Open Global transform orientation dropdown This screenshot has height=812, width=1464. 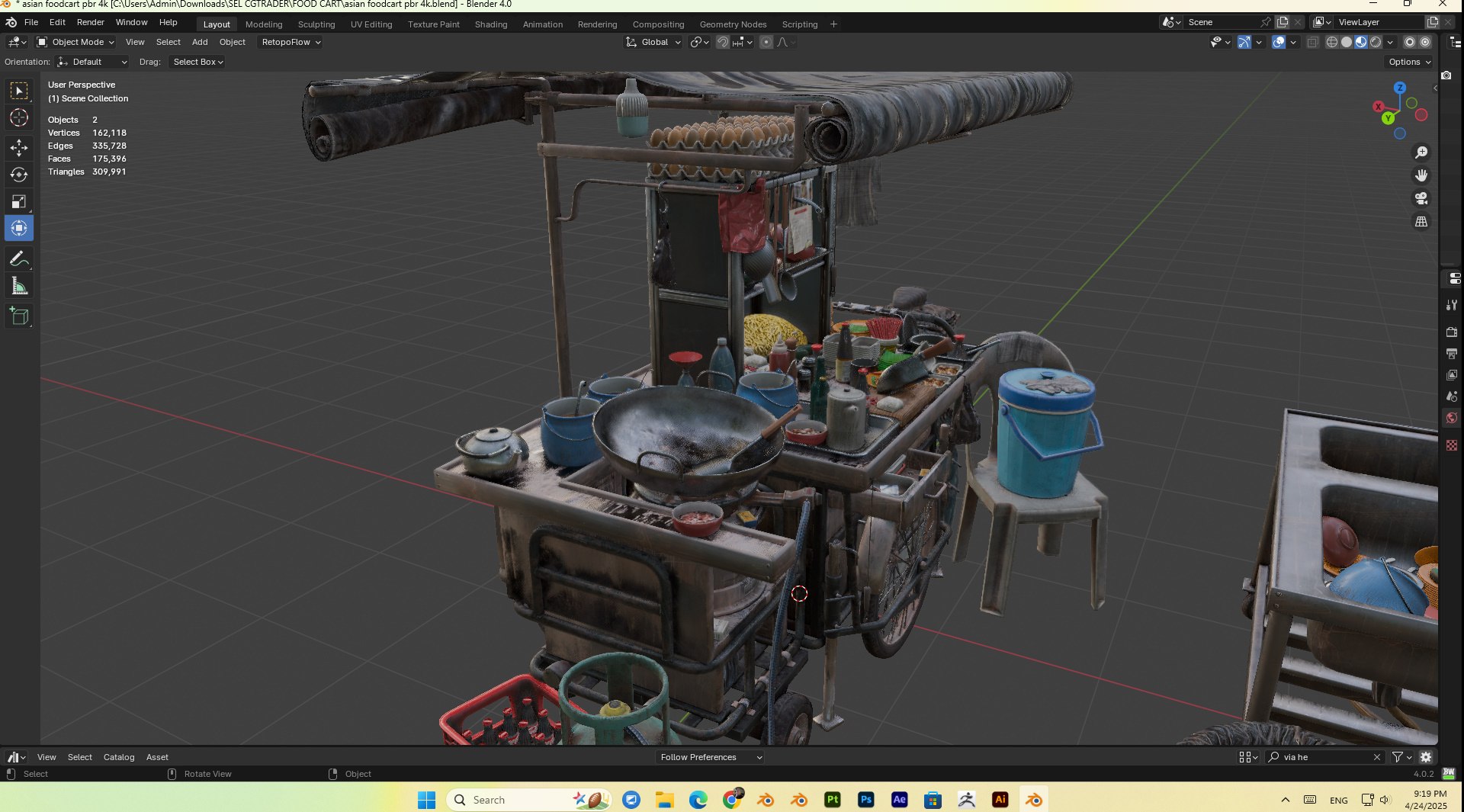pyautogui.click(x=653, y=42)
